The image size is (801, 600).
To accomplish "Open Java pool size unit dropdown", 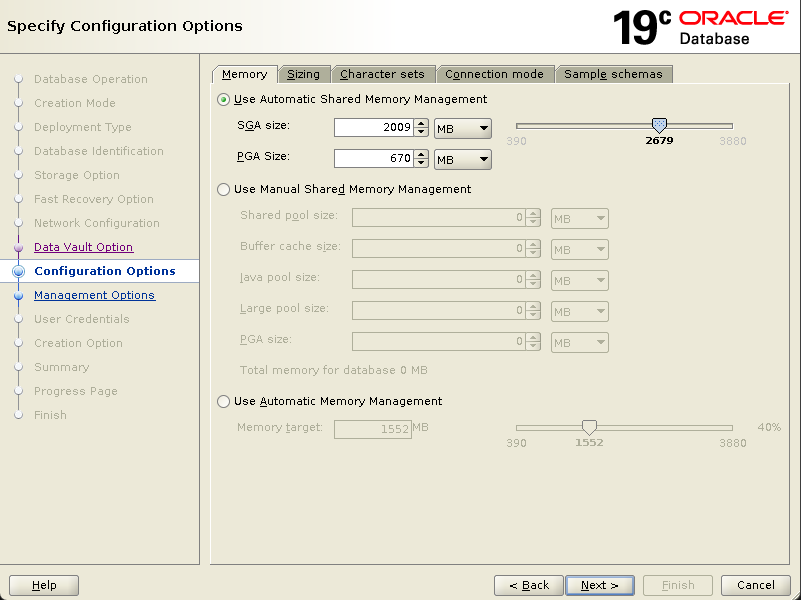I will (580, 281).
